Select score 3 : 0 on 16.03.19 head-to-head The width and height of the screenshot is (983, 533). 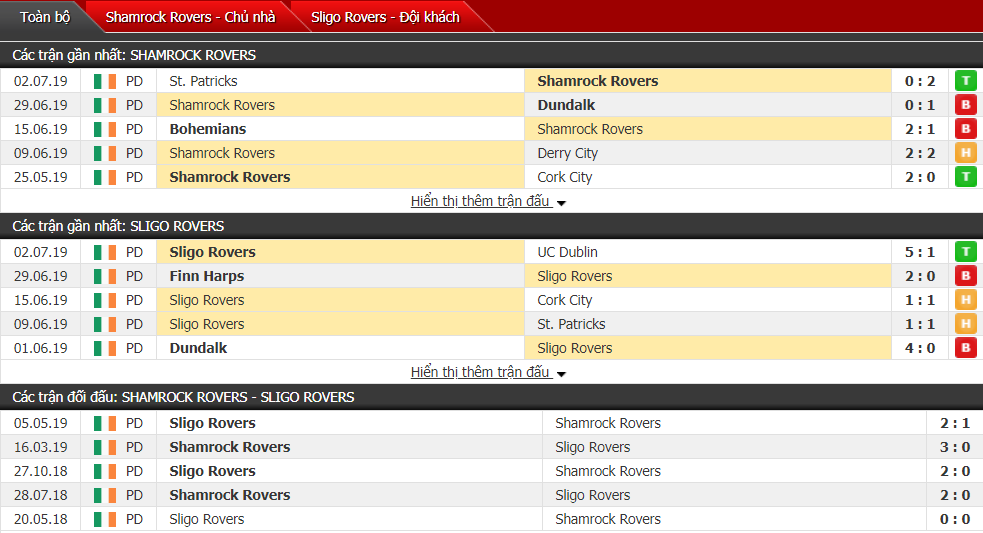955,447
